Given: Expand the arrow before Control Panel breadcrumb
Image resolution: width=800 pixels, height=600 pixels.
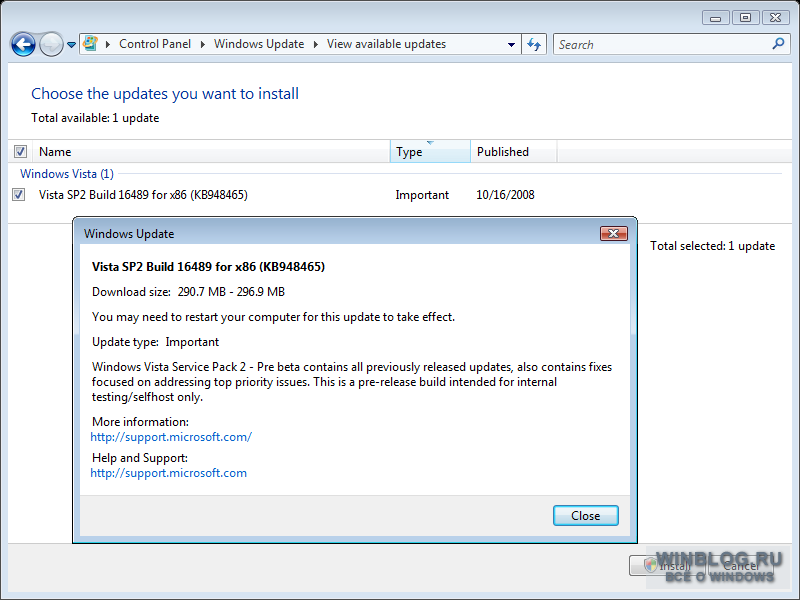Looking at the screenshot, I should coord(108,44).
